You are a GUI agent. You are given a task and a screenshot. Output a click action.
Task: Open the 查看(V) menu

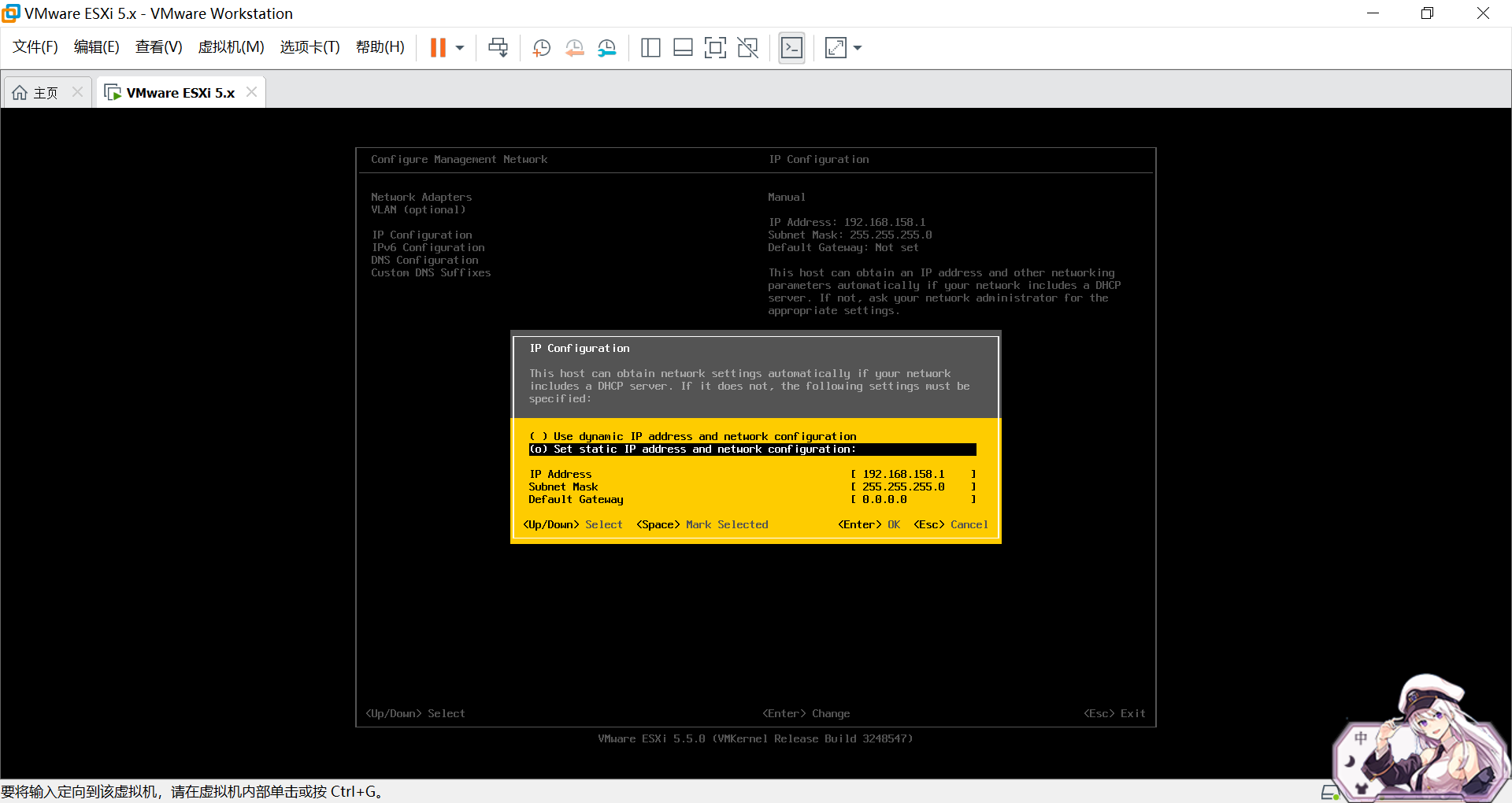[x=158, y=47]
